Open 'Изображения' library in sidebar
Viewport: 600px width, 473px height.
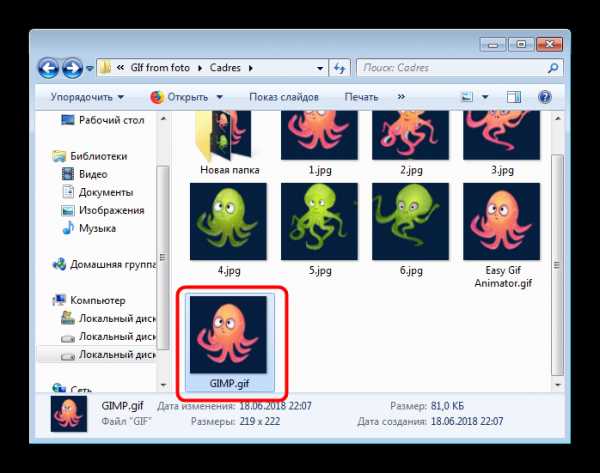111,210
